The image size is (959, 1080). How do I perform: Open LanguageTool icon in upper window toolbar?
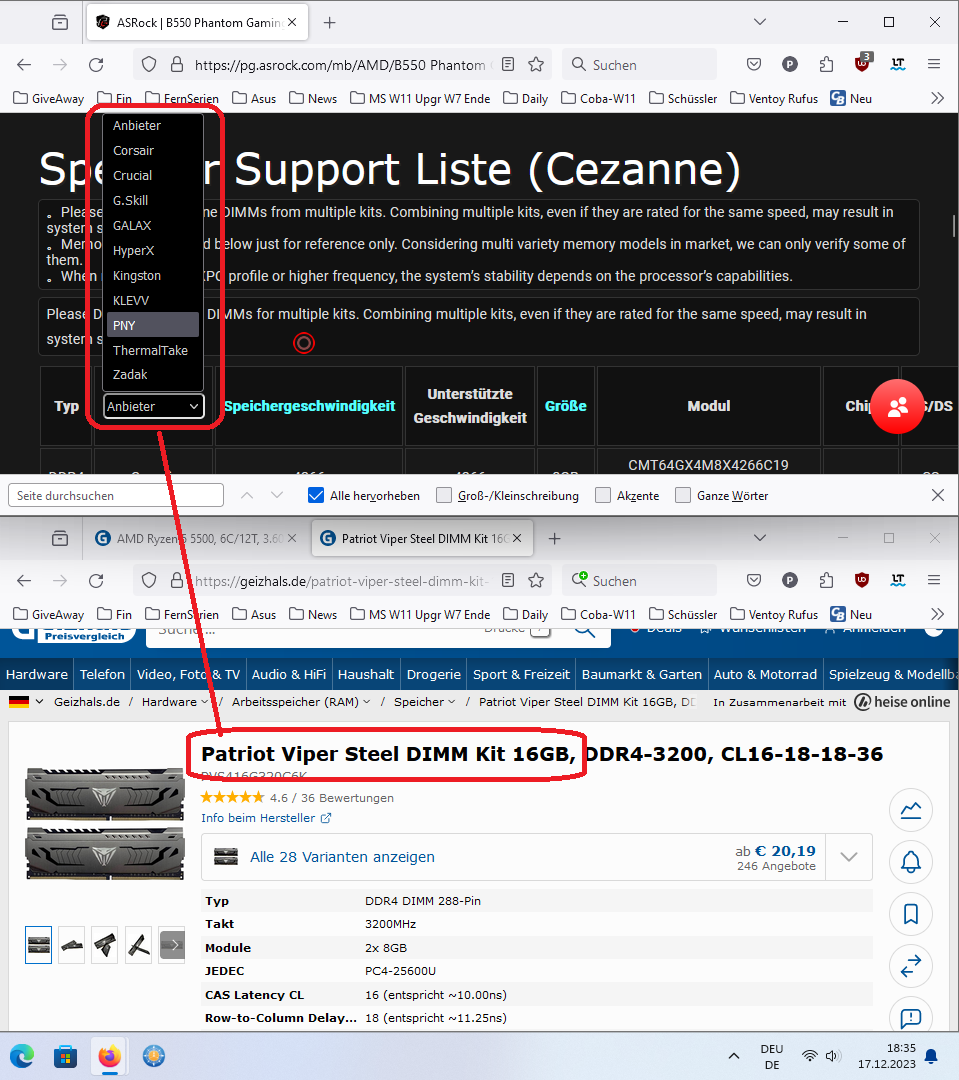(898, 65)
